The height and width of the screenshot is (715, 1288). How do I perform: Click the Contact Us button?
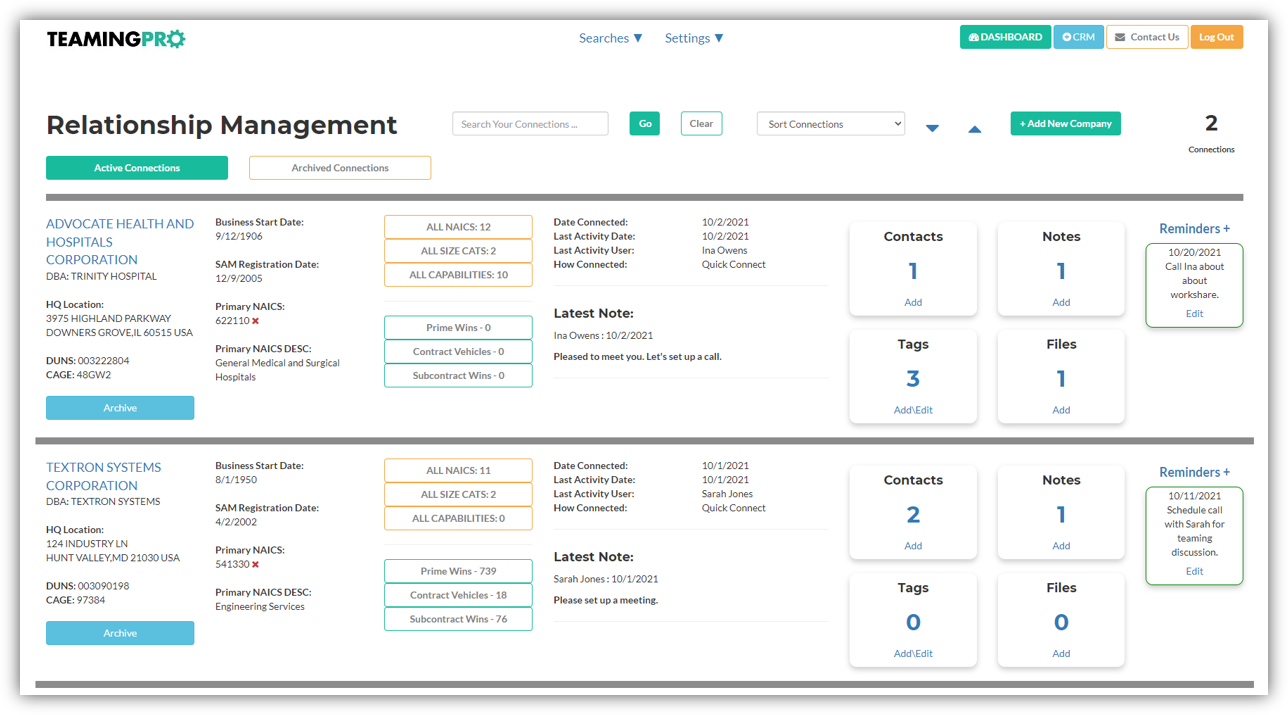(1147, 37)
